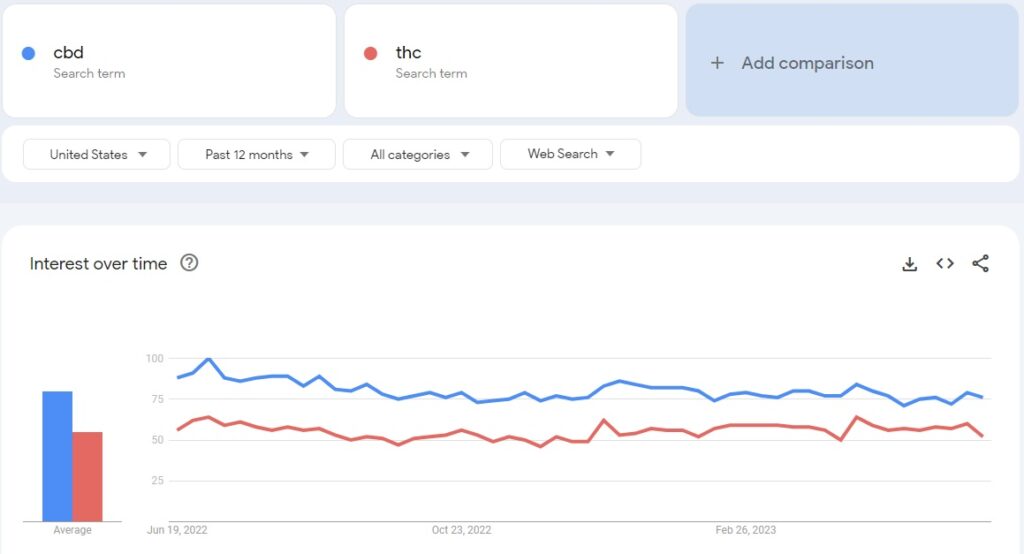Click the embed code icon
Image resolution: width=1024 pixels, height=554 pixels.
[x=945, y=264]
